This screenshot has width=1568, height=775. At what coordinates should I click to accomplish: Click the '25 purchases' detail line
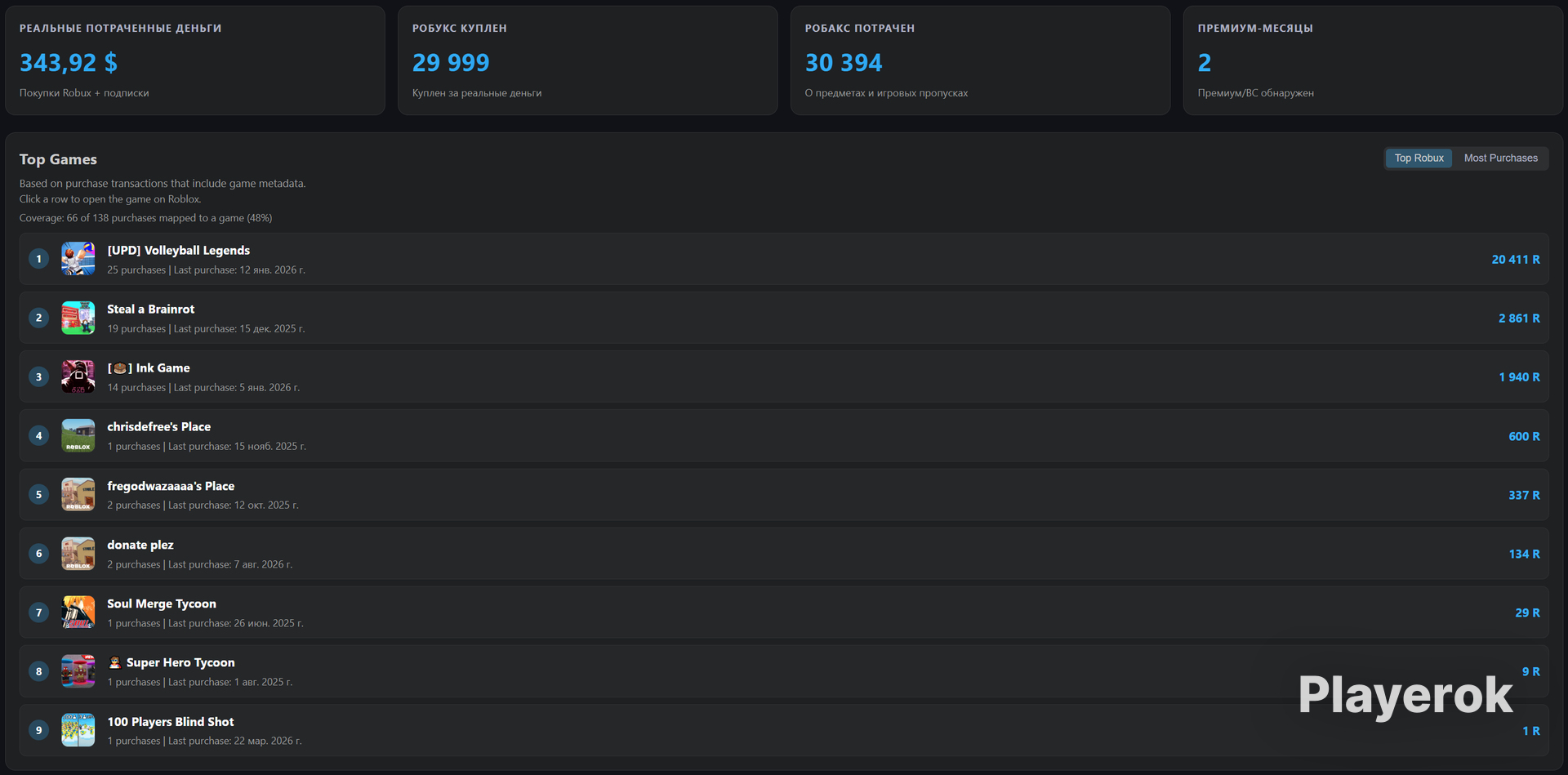coord(206,270)
